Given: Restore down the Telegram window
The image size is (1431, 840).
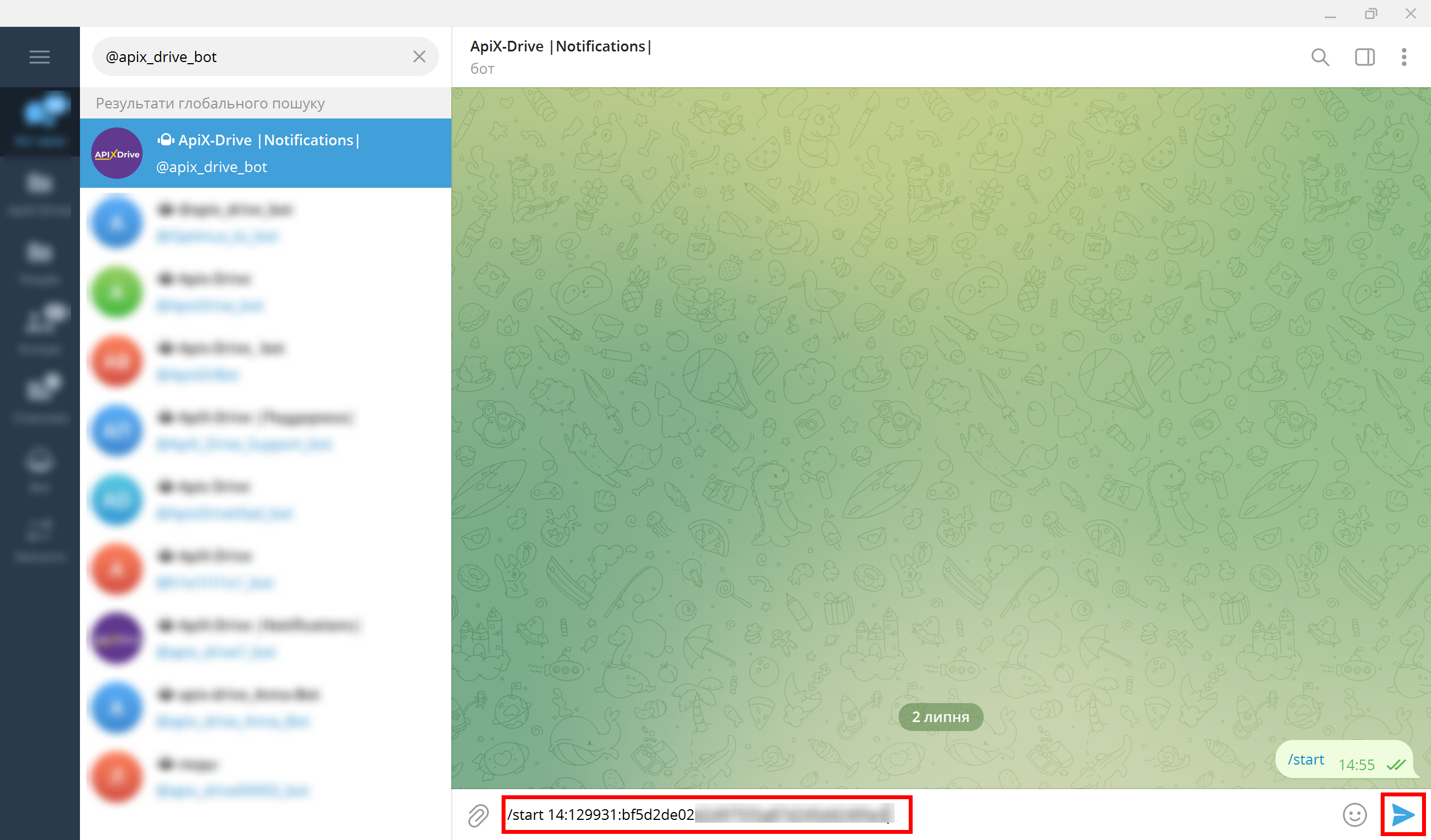Looking at the screenshot, I should click(1371, 13).
